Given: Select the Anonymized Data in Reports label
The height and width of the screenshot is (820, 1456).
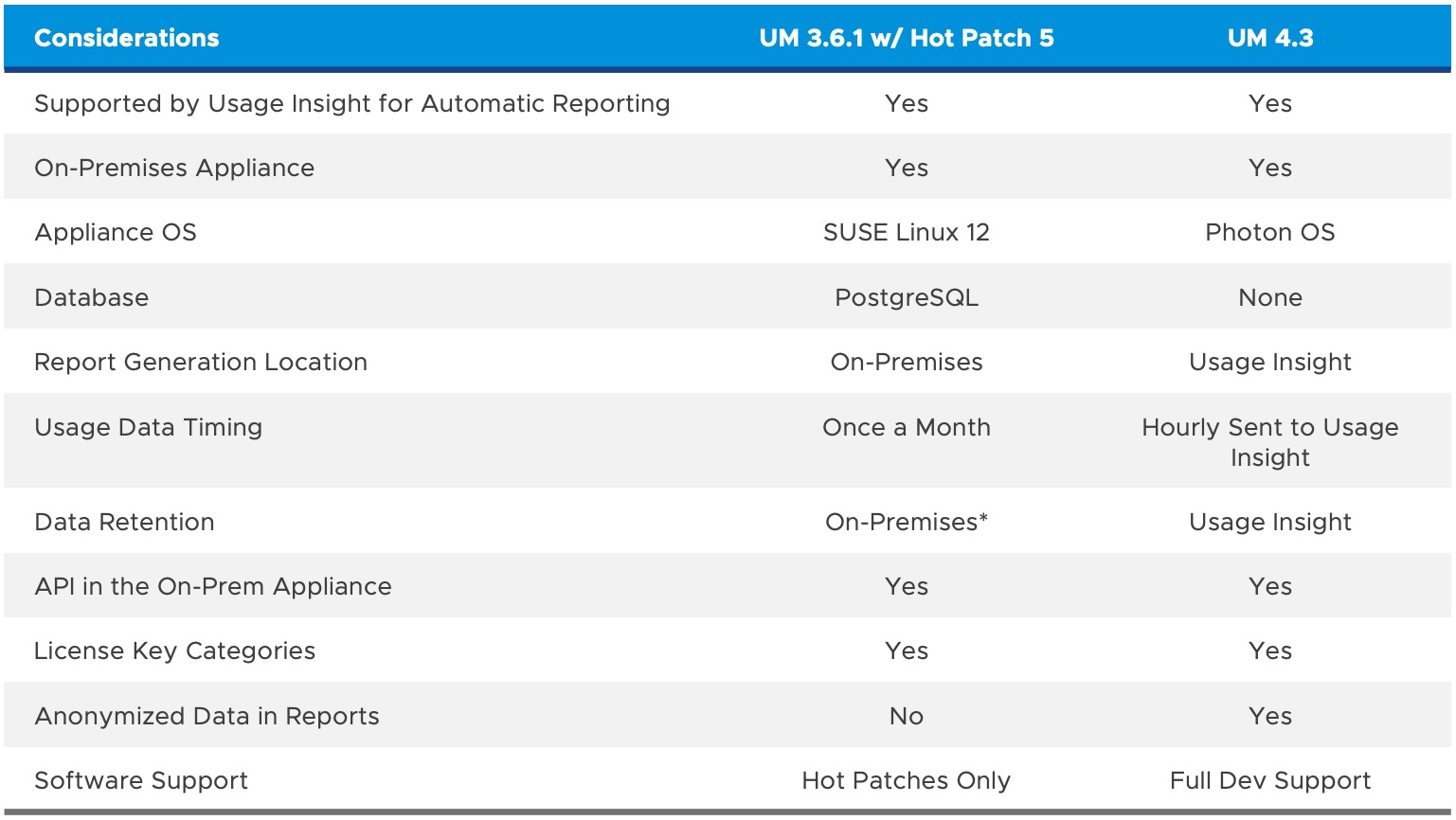Looking at the screenshot, I should pos(207,716).
